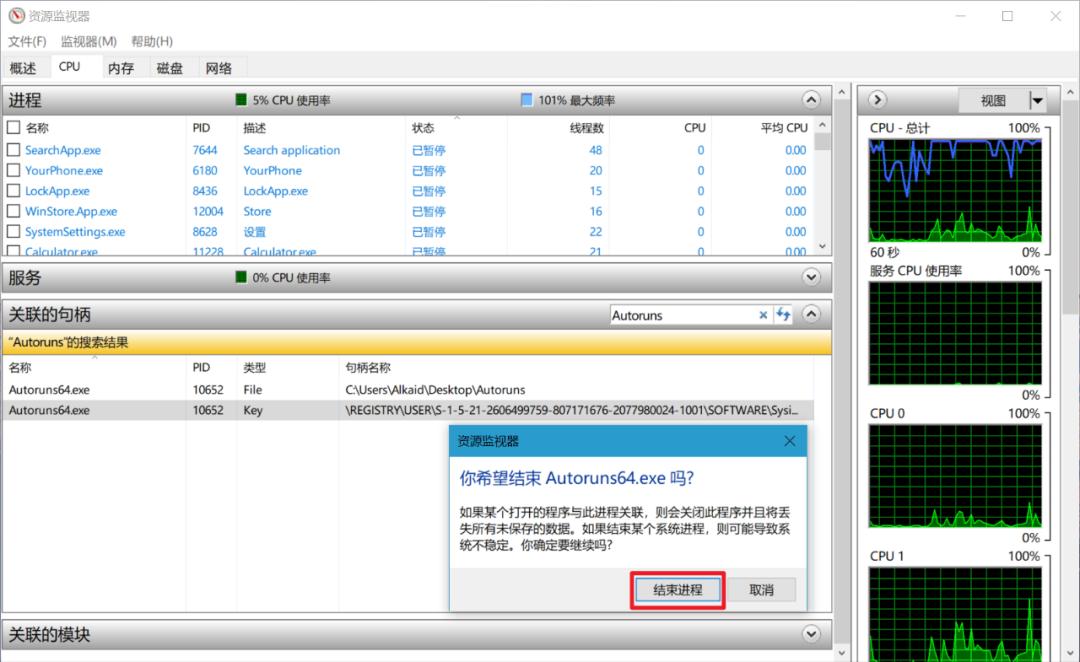Open the 视图 dropdown on the graphs panel
1080x662 pixels.
pyautogui.click(x=1036, y=100)
